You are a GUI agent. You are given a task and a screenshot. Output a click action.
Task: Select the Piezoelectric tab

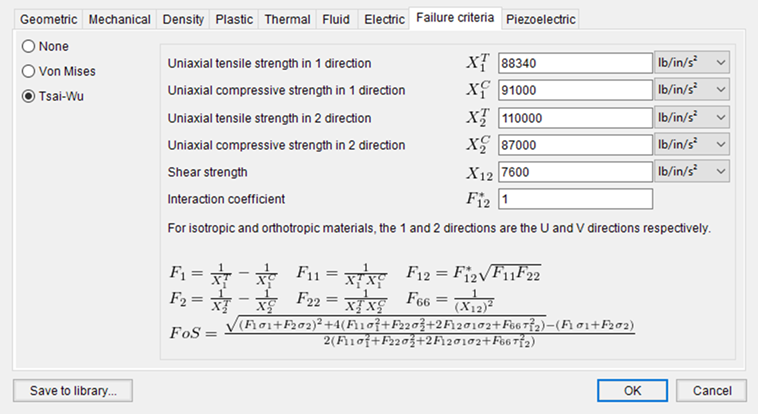(x=540, y=19)
